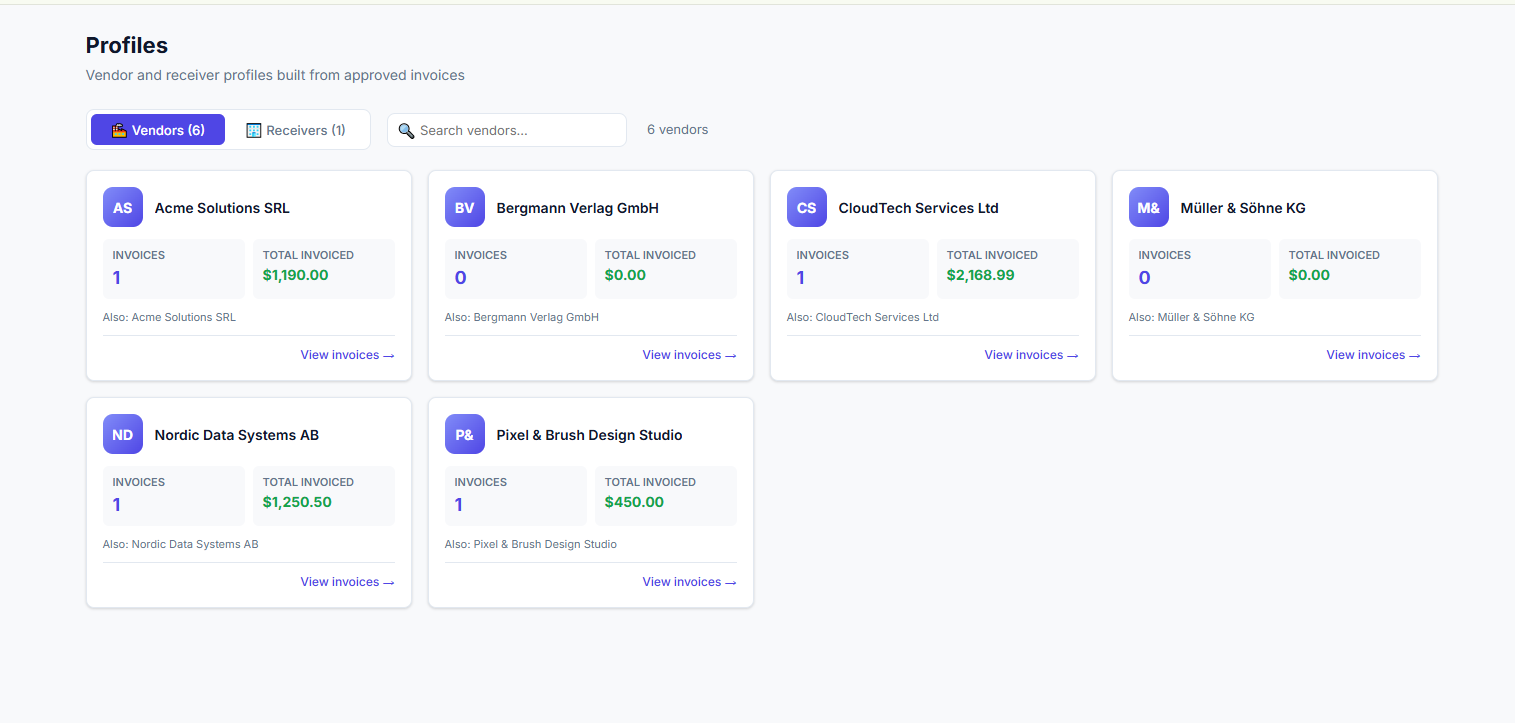Click the 'Also: Pixel & Brush Design Studio' alias
This screenshot has height=723, width=1515.
tap(531, 544)
